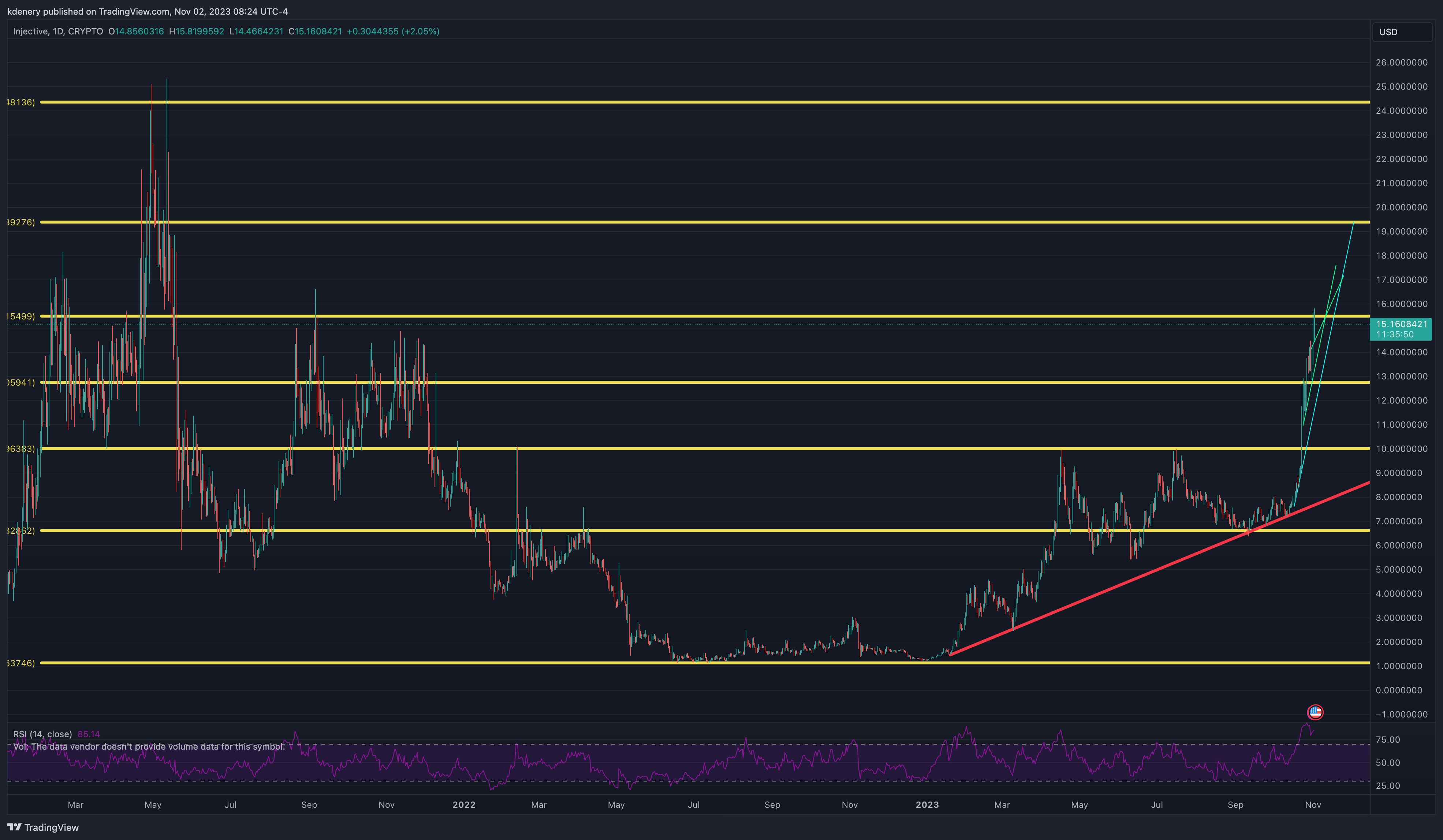Click the yellow line label ending 5499)
This screenshot has height=840, width=1443.
[x=21, y=316]
